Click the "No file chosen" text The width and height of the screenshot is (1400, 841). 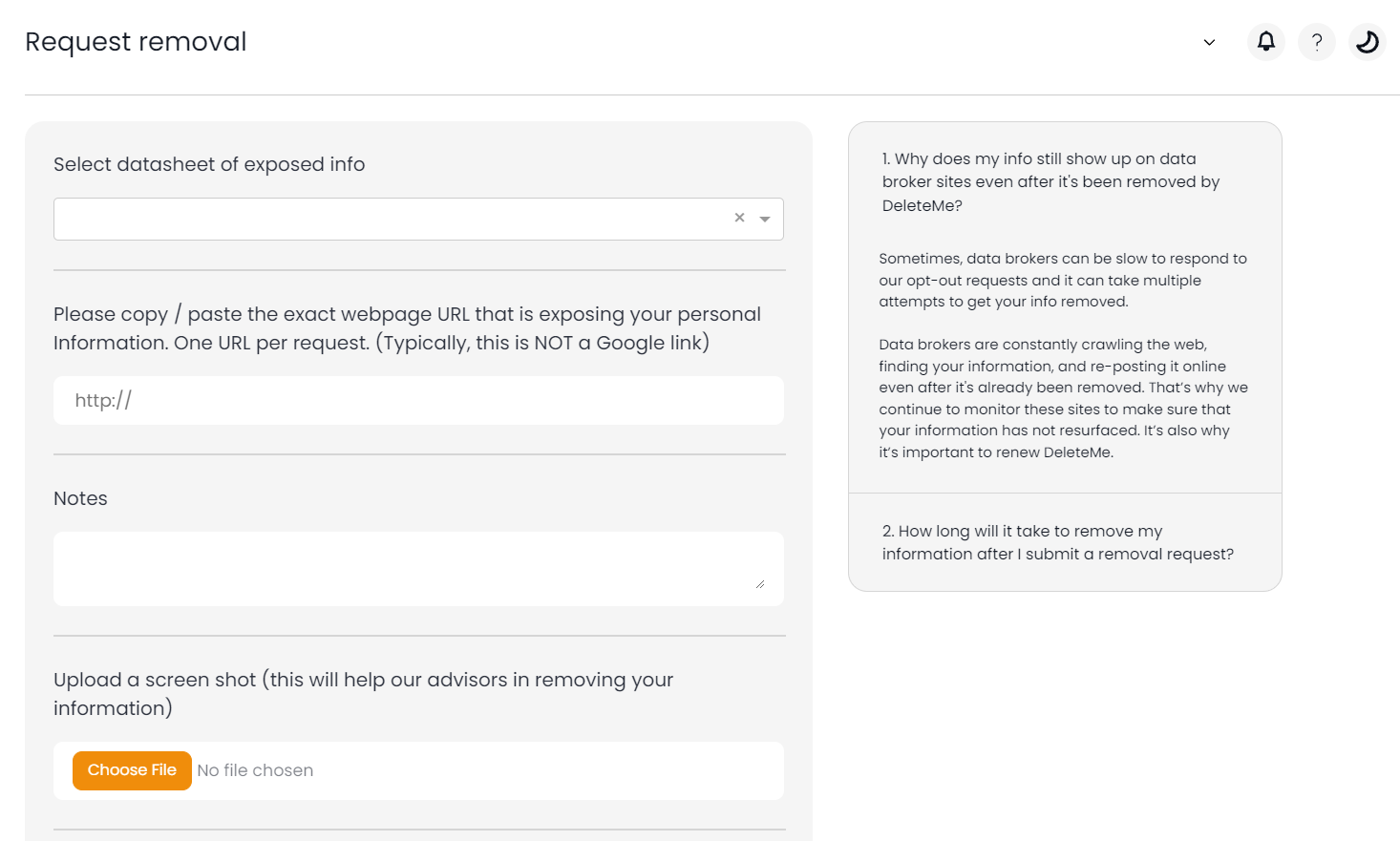click(x=255, y=770)
